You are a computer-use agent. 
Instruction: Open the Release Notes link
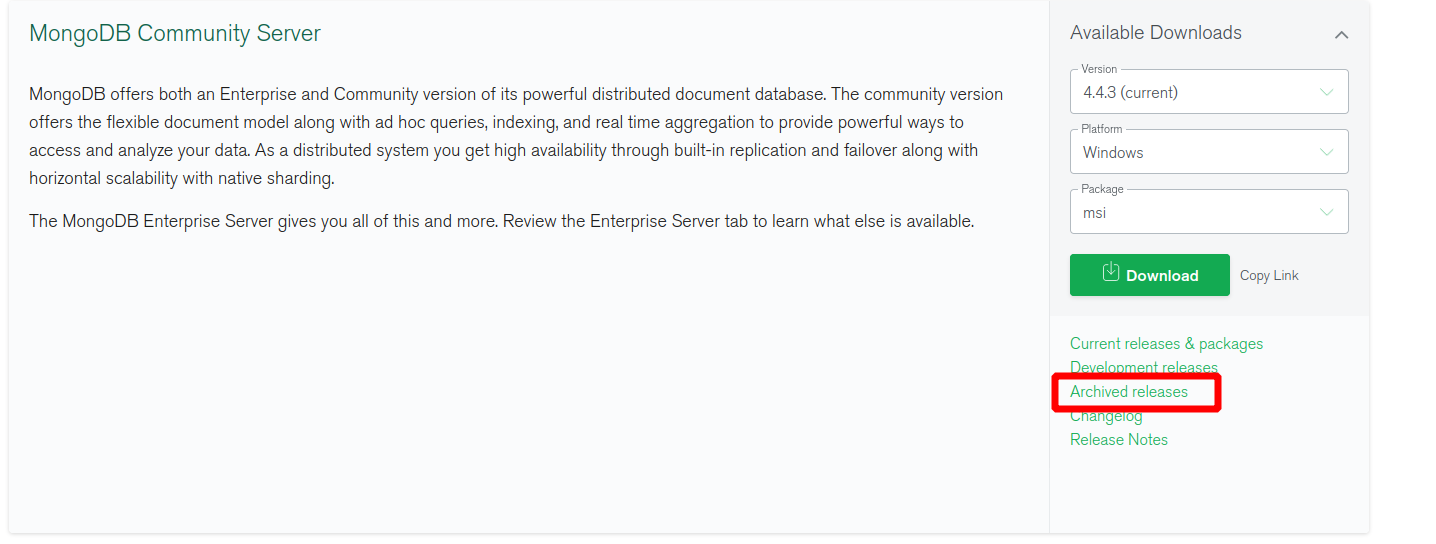click(x=1119, y=440)
